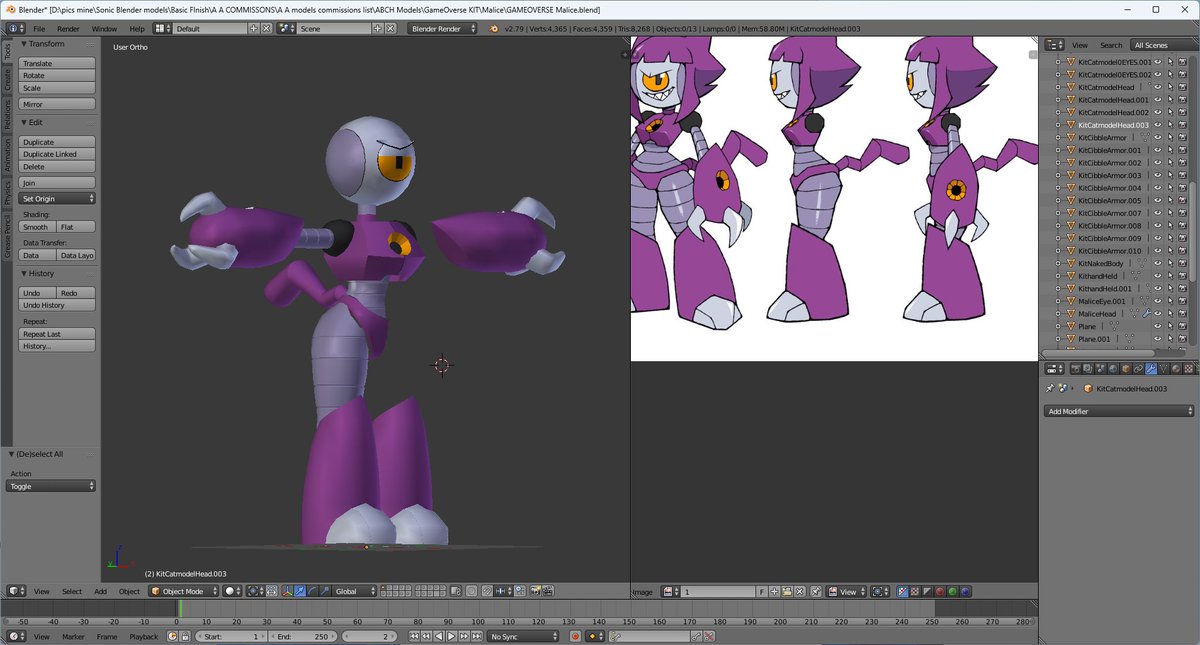Play animation forward
Viewport: 1200px width, 645px height.
pos(451,636)
